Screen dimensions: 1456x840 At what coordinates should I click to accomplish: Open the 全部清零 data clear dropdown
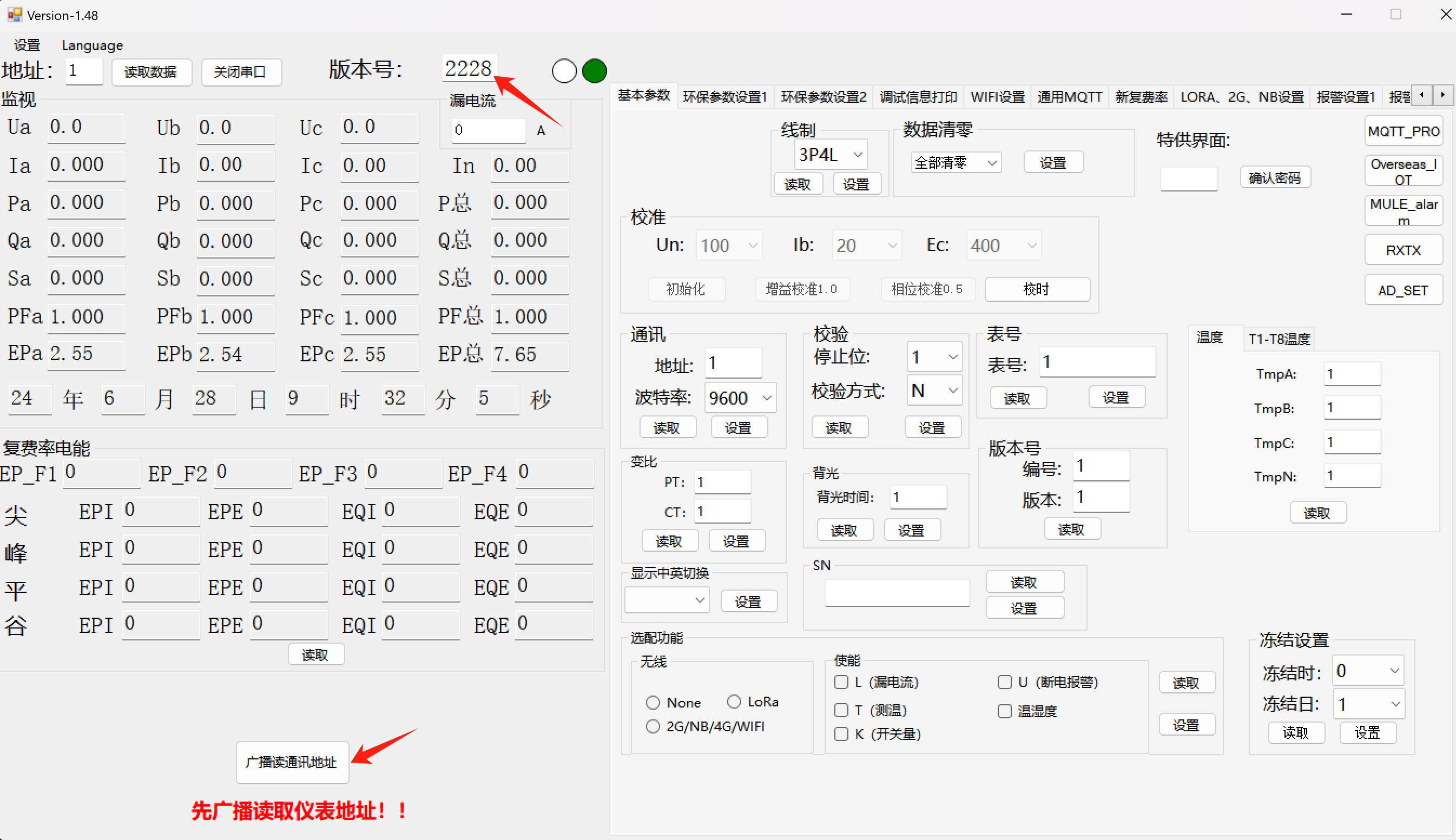pos(991,163)
